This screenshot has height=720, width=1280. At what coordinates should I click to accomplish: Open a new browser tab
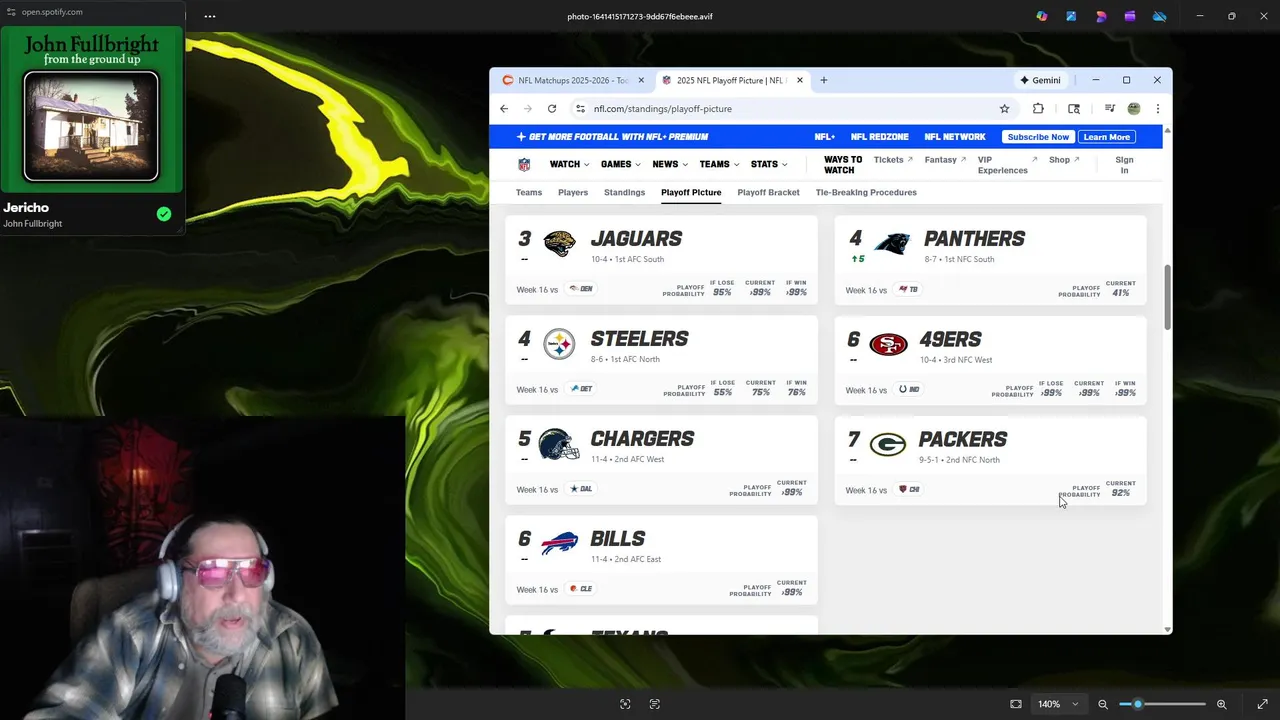coord(824,80)
